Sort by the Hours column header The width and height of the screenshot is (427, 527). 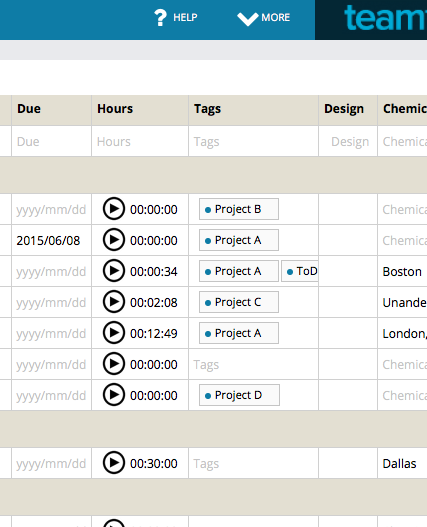click(115, 109)
